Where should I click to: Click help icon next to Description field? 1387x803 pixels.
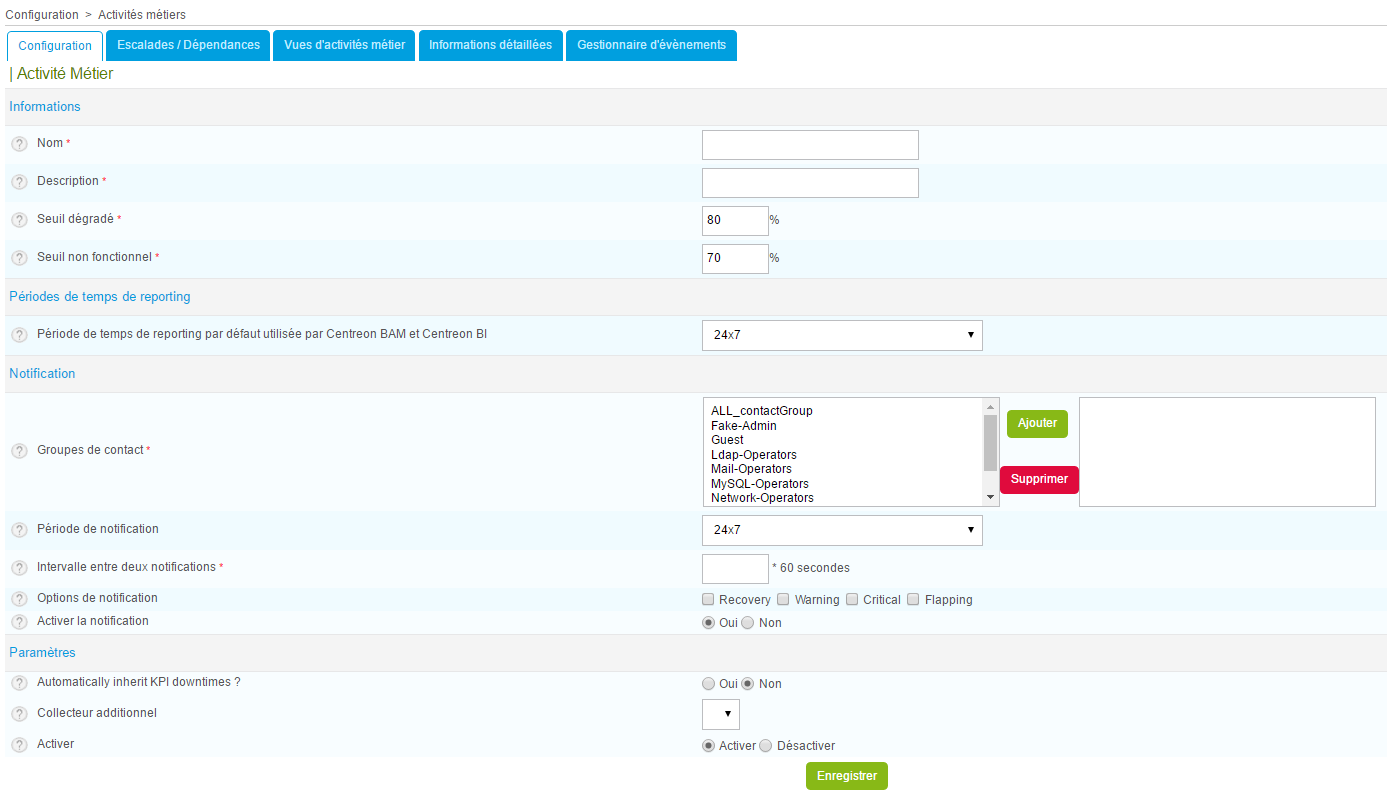(x=19, y=182)
